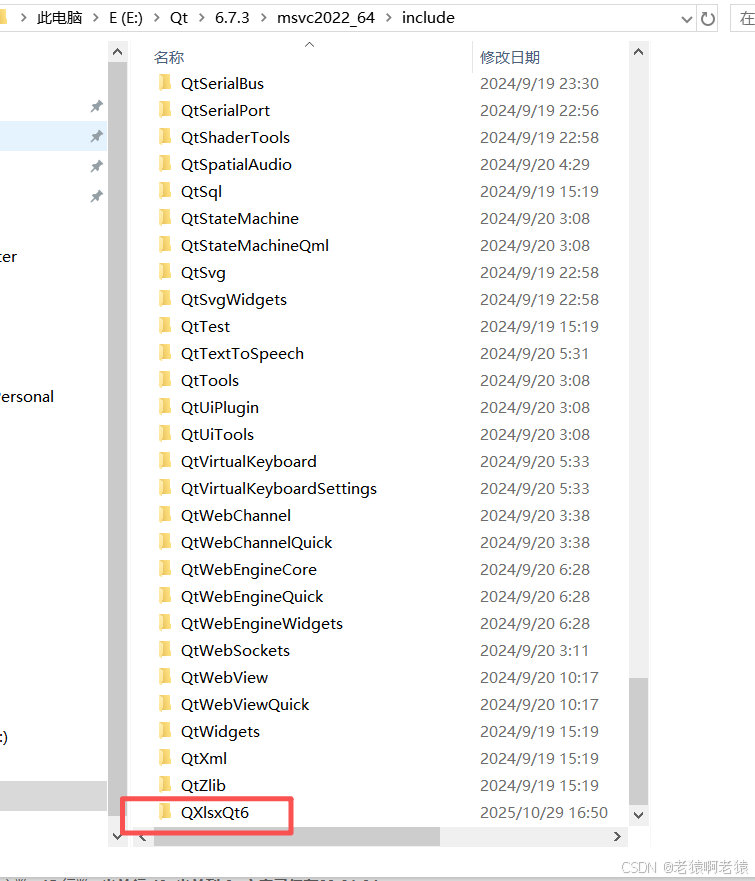Open the address bar history dropdown
This screenshot has height=881, width=755.
[x=686, y=20]
